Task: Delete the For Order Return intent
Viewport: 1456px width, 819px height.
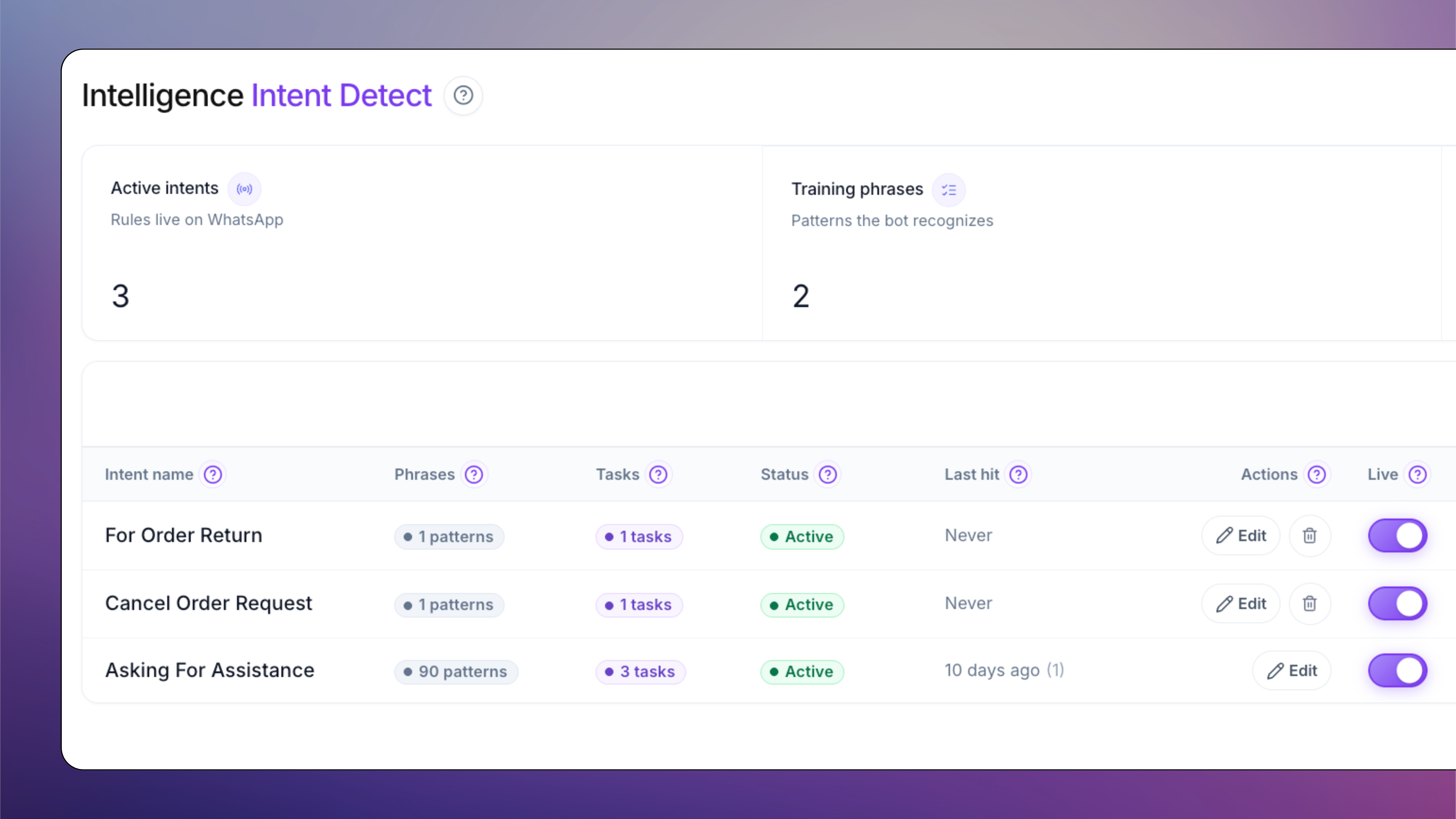Action: [x=1310, y=536]
